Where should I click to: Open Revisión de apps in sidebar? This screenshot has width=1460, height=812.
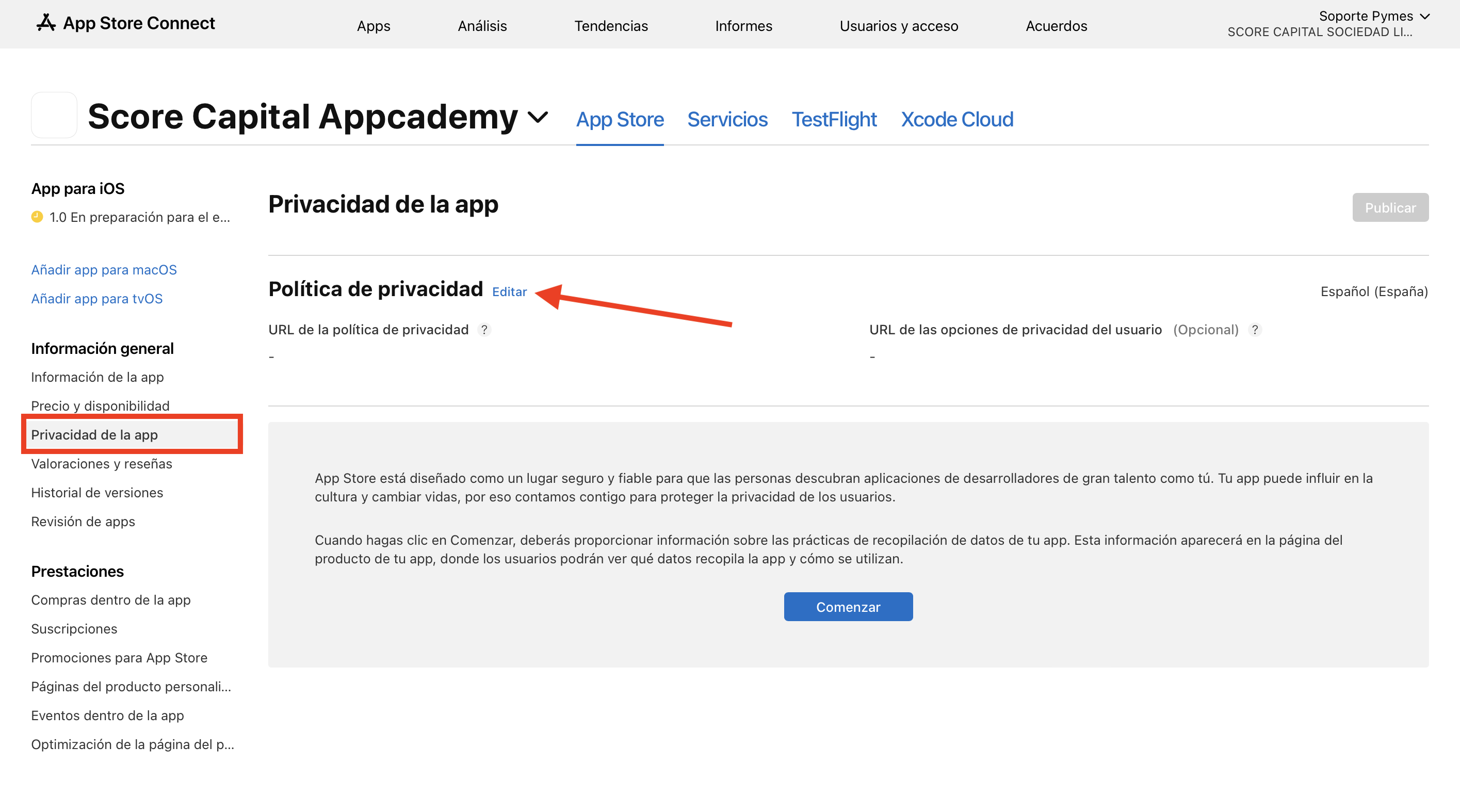tap(83, 522)
